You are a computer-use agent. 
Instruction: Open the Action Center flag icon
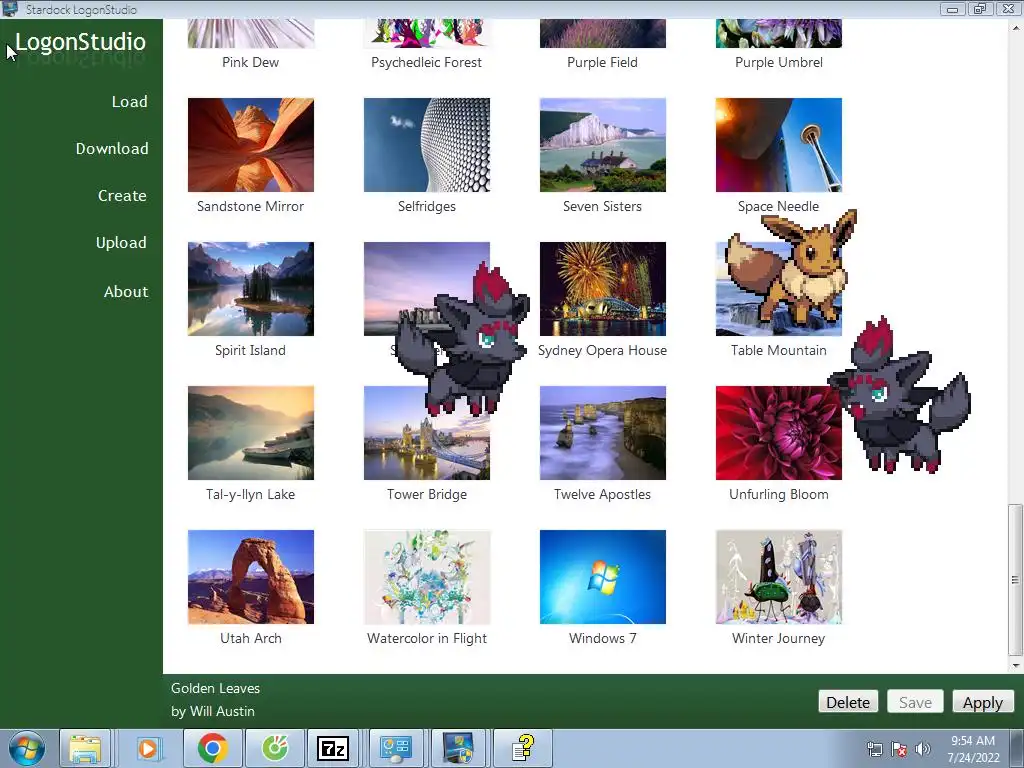click(899, 749)
